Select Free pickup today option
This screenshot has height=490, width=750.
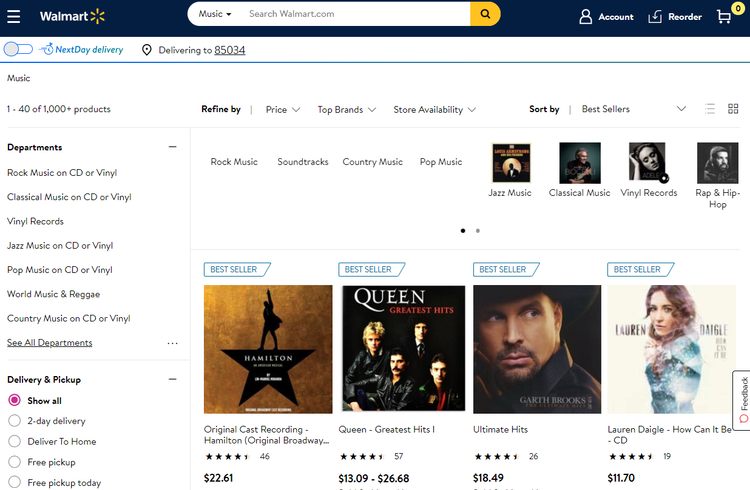[x=15, y=482]
